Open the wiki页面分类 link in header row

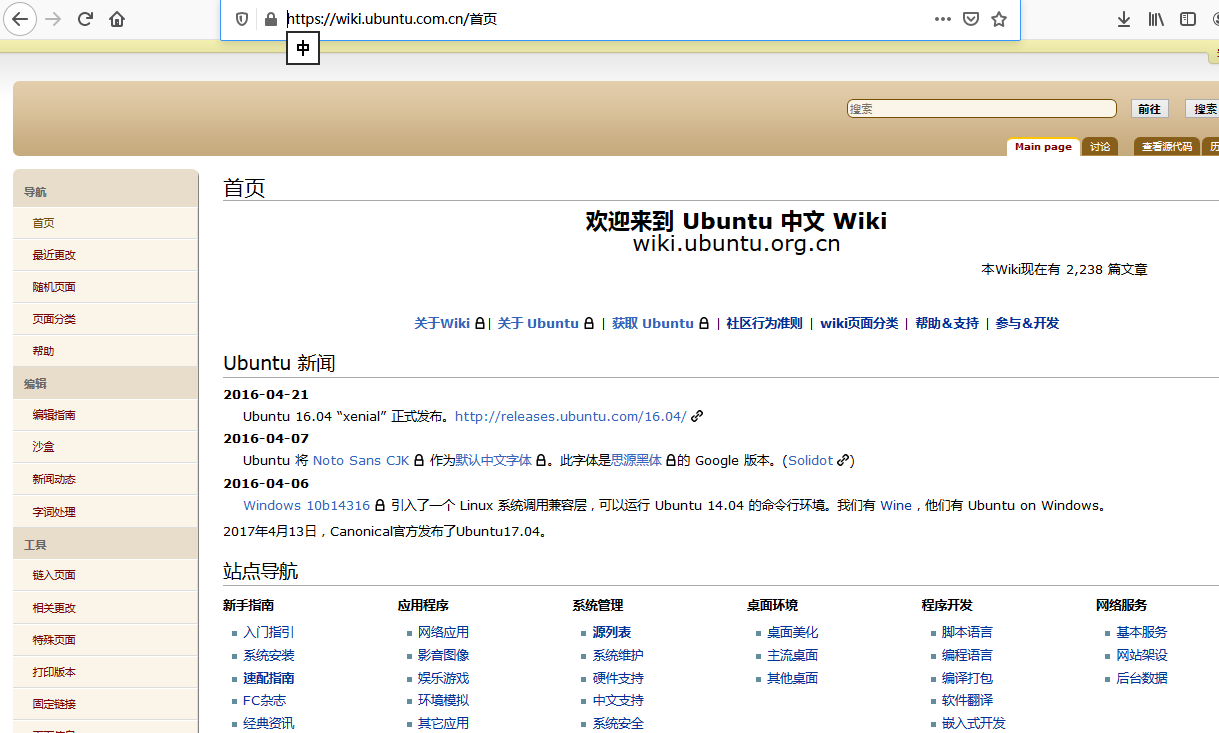[x=859, y=323]
